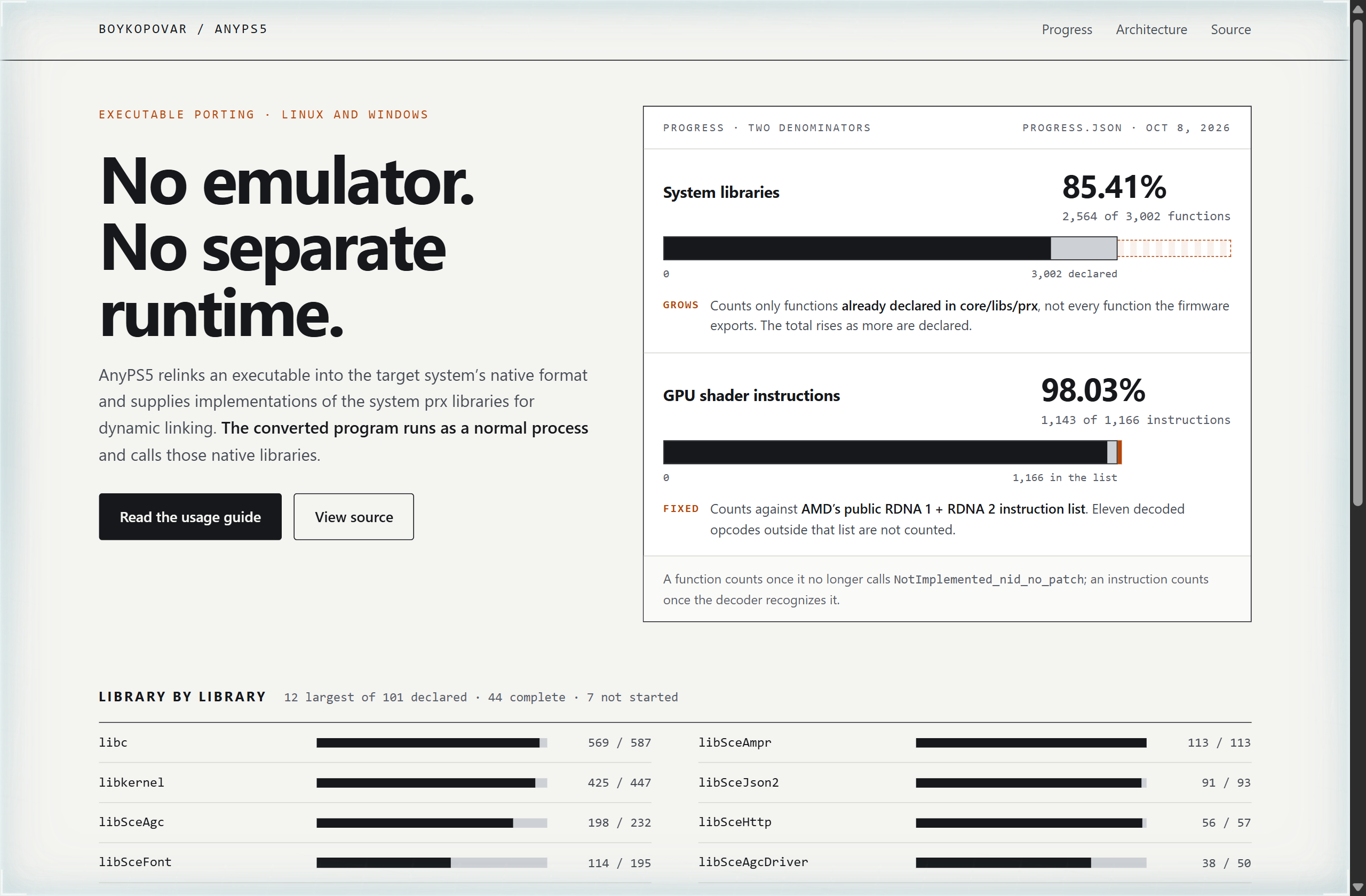Click the '113 / 113' count
1366x896 pixels.
1219,742
